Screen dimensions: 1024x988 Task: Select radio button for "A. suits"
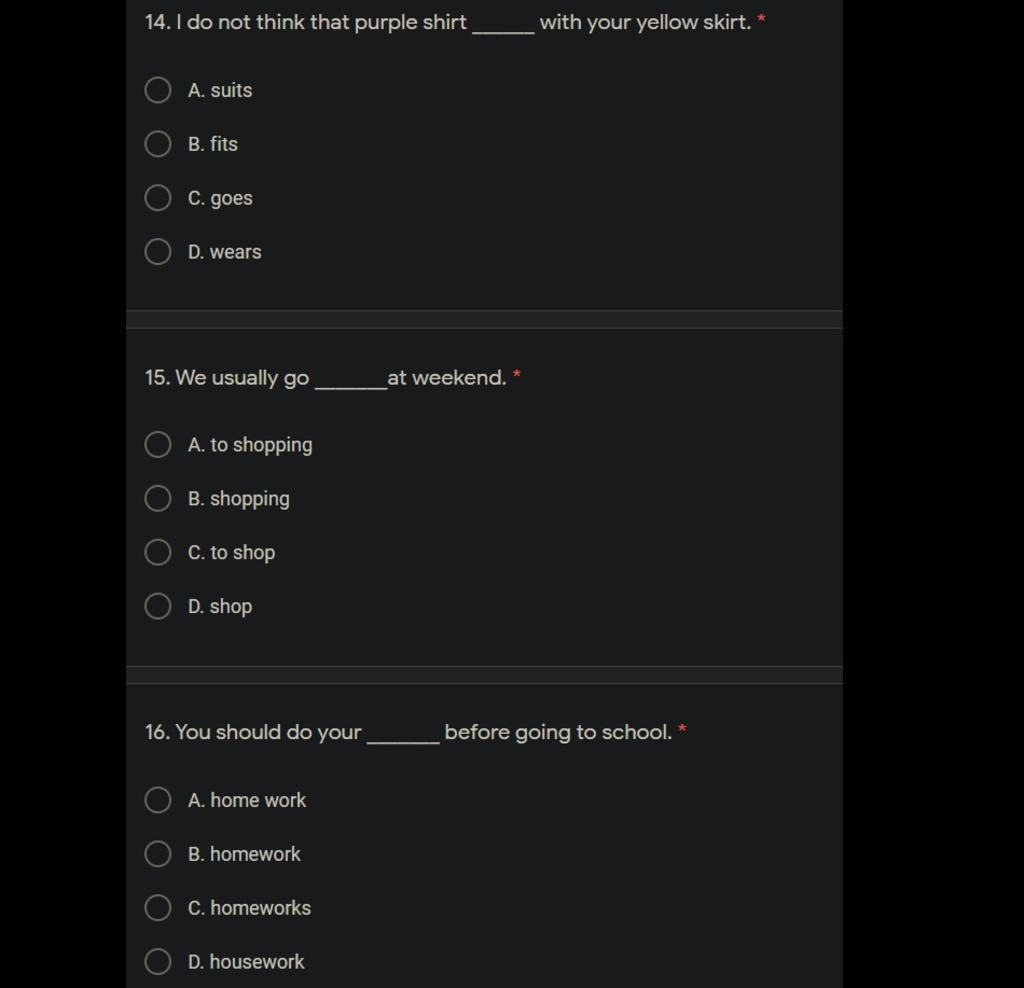point(158,90)
